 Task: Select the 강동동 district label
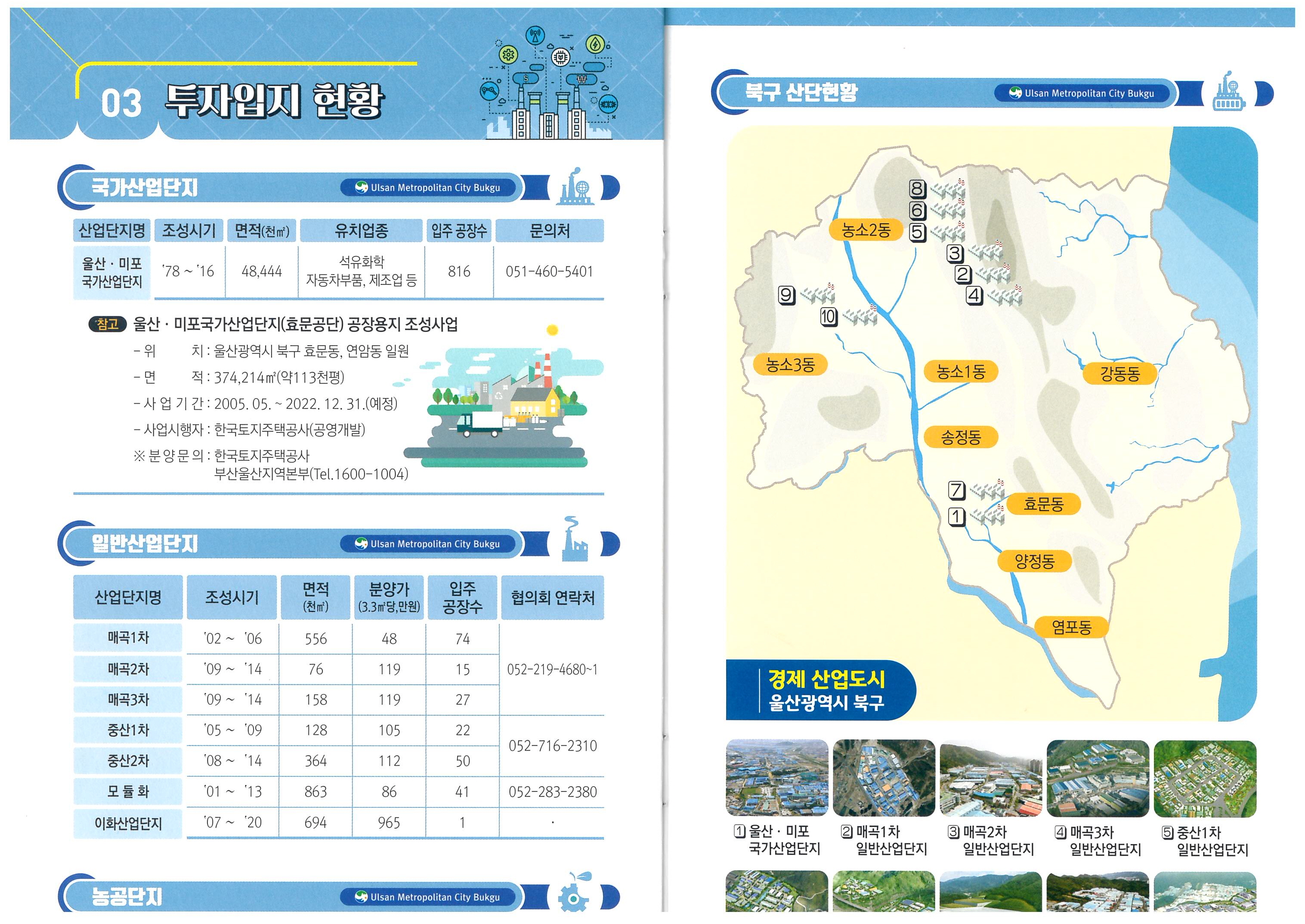[x=1119, y=374]
